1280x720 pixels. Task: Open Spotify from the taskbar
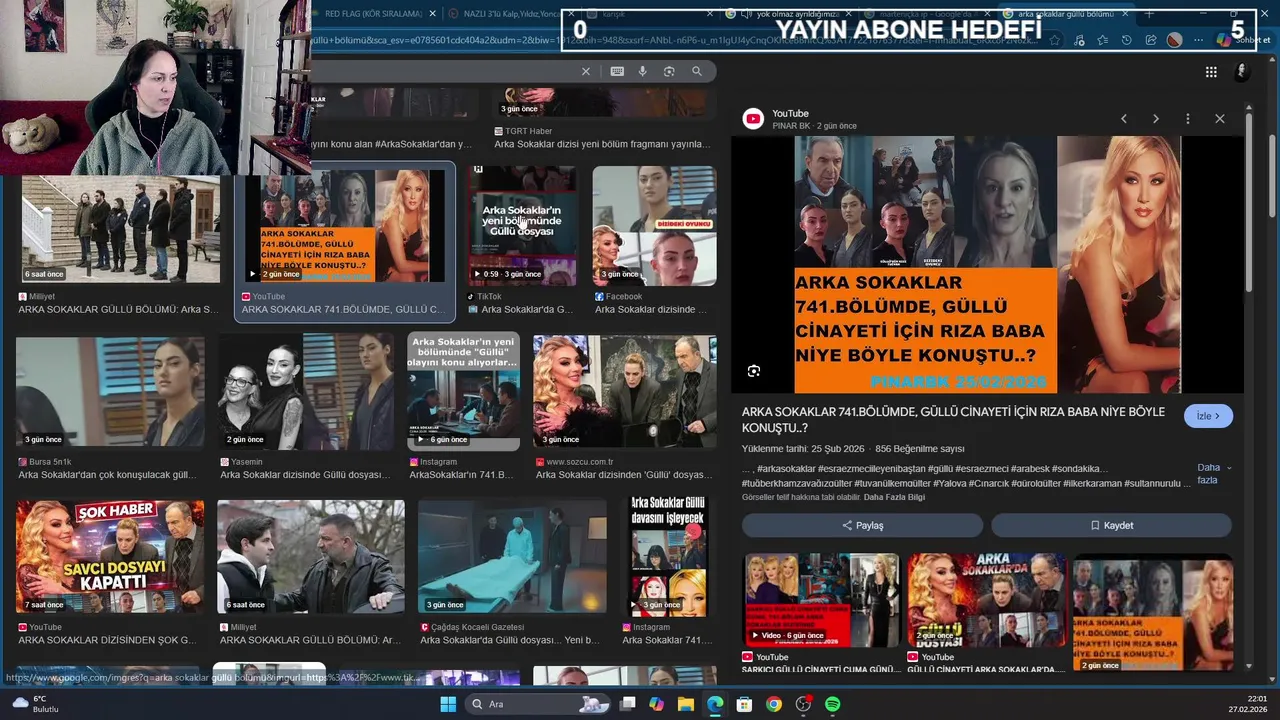[832, 704]
